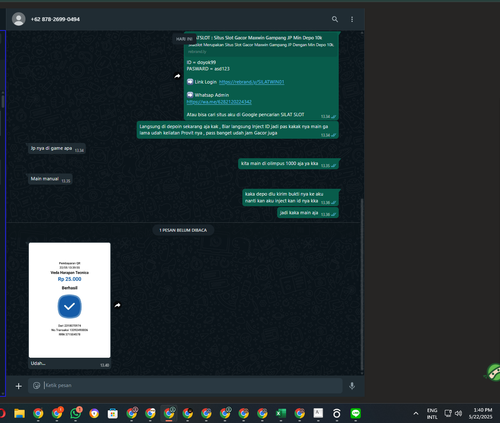This screenshot has height=423, width=500.
Task: Open File Explorer from the taskbar
Action: coord(19,414)
